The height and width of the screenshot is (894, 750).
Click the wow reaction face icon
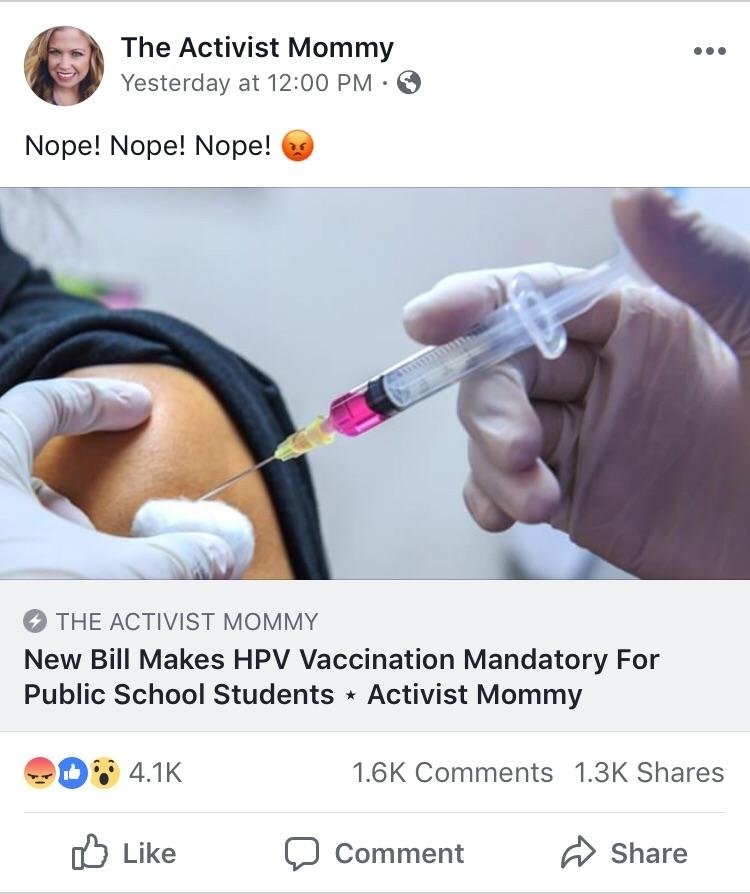[104, 773]
